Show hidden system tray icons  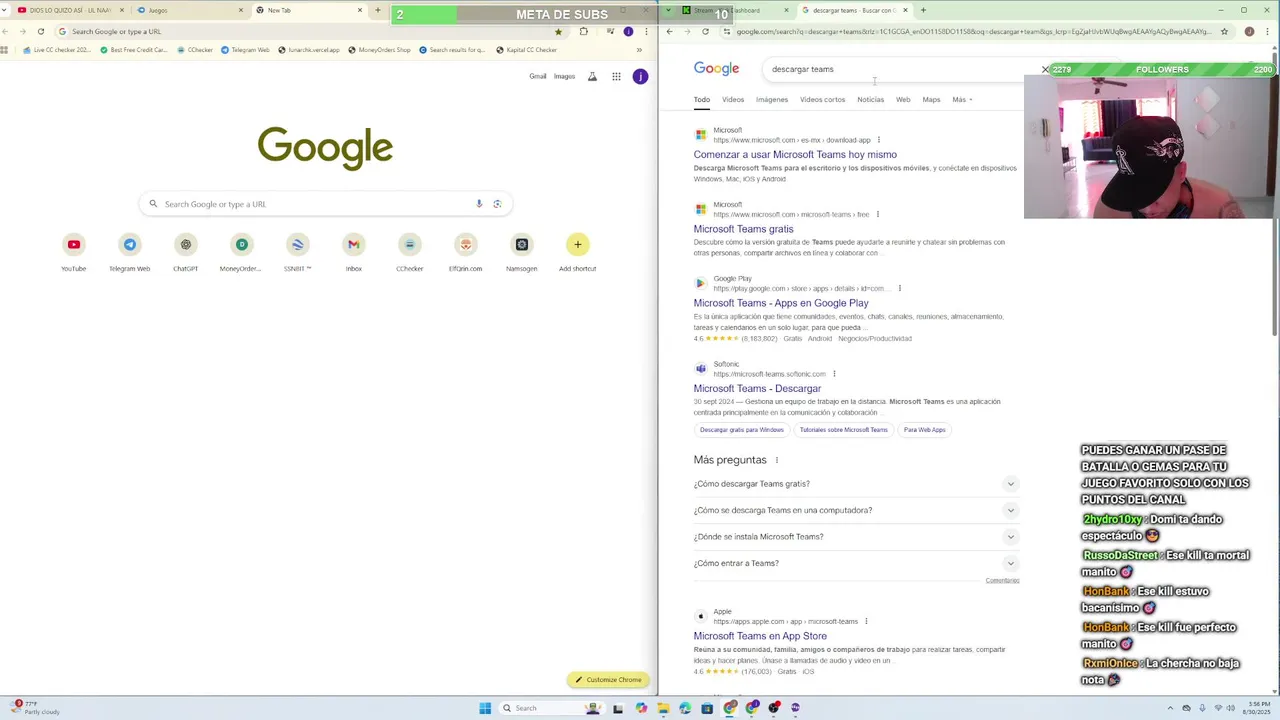click(1171, 708)
